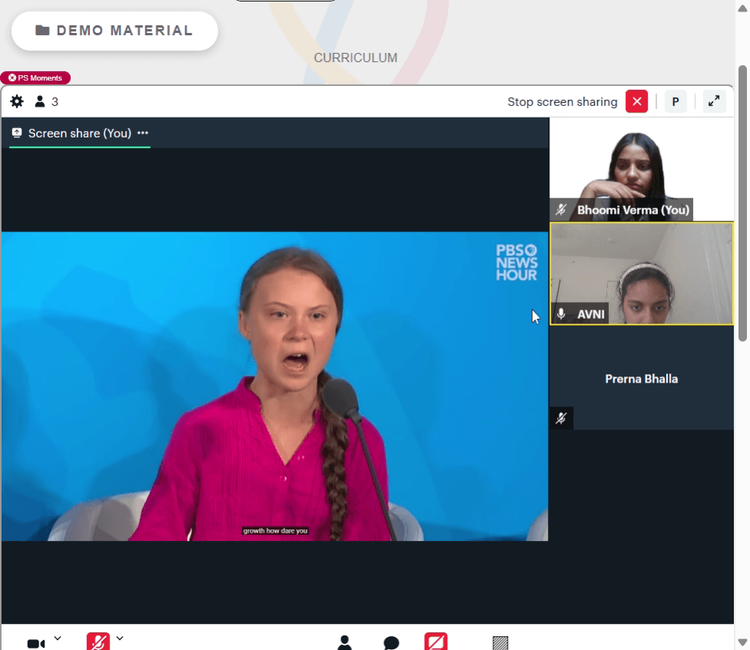Dismiss the PS Moments tag
The height and width of the screenshot is (650, 750).
point(12,77)
